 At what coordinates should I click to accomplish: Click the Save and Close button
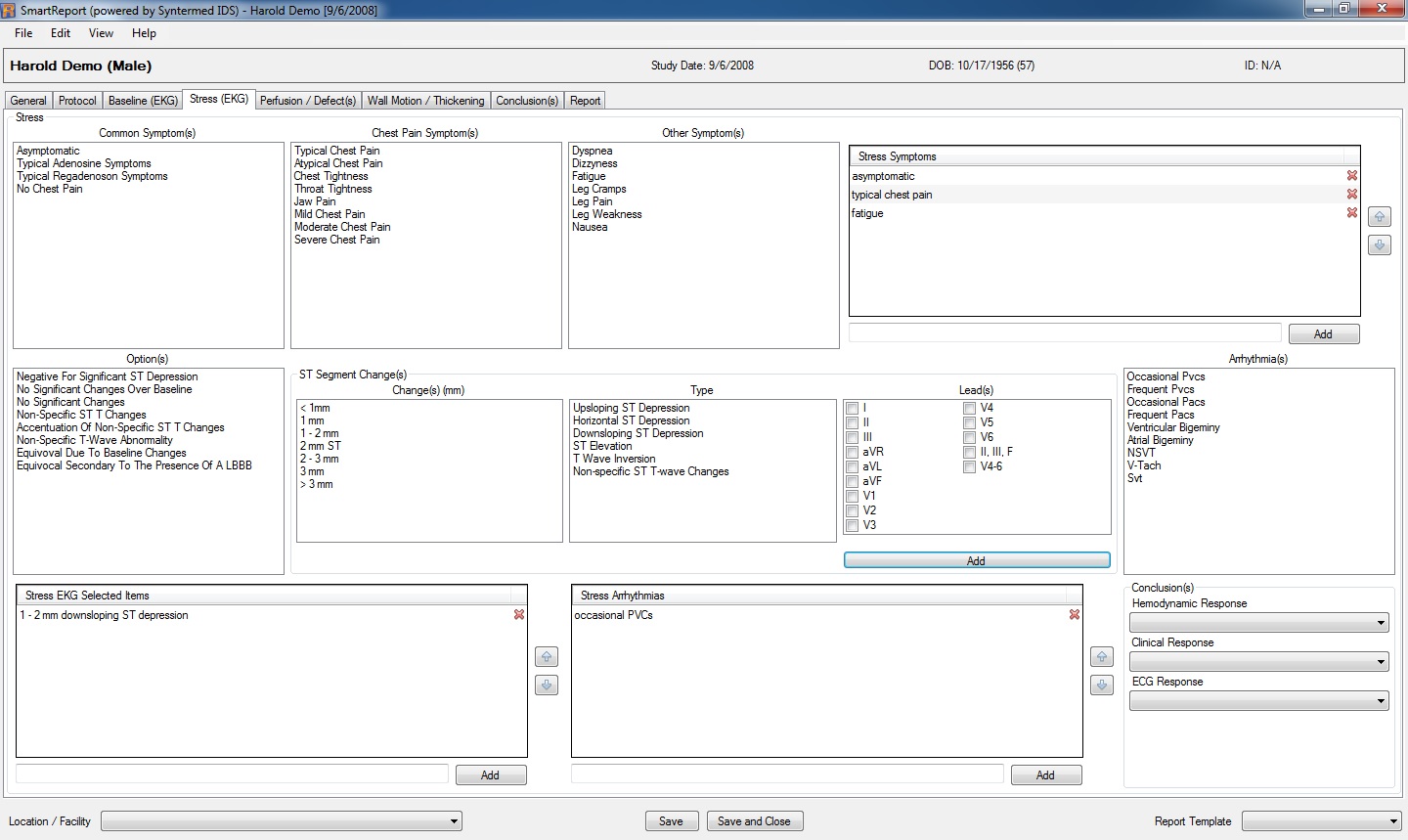tap(754, 821)
